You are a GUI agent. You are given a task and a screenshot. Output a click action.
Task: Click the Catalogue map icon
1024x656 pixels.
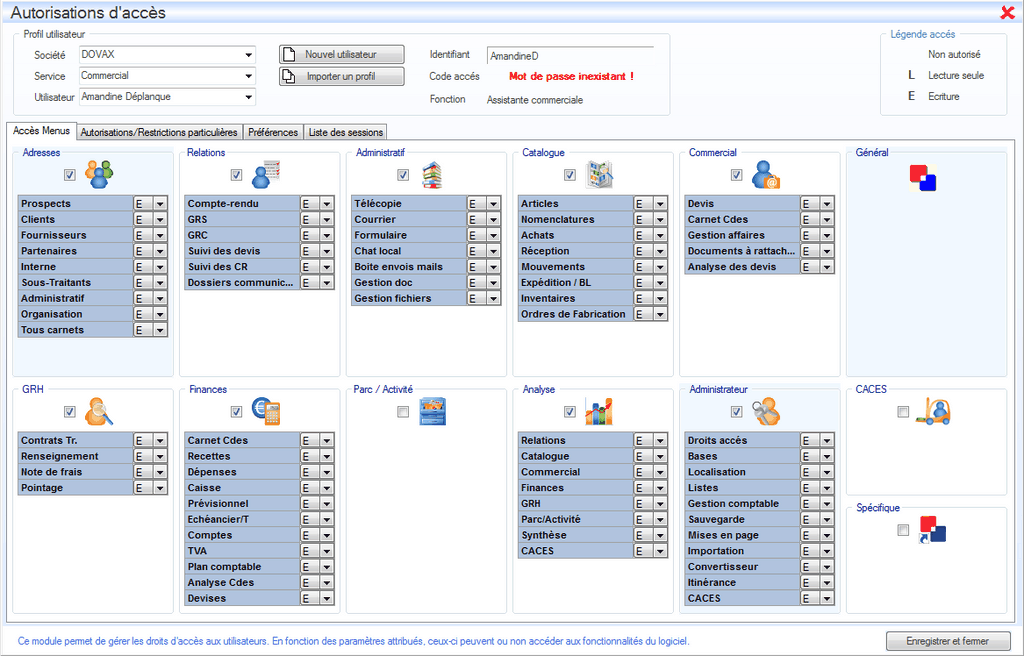click(x=599, y=174)
